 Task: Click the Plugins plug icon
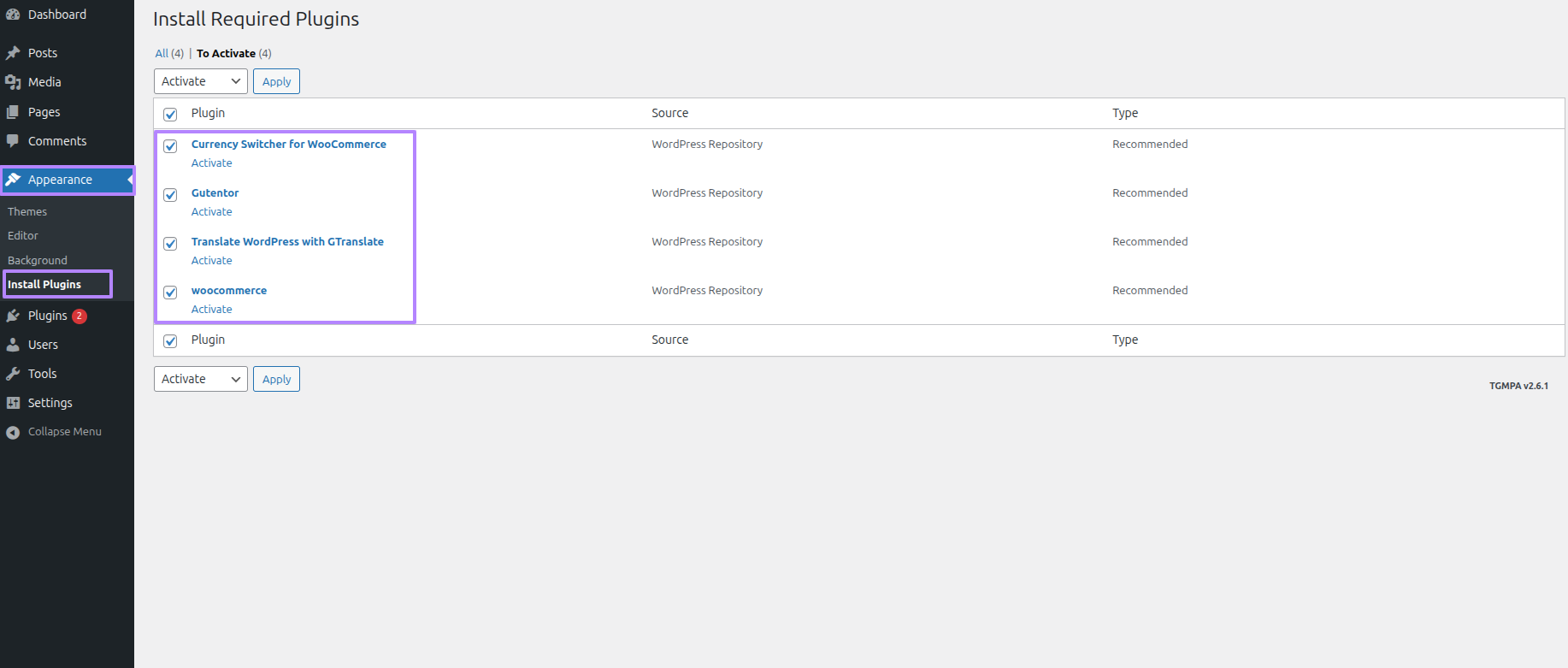(13, 316)
